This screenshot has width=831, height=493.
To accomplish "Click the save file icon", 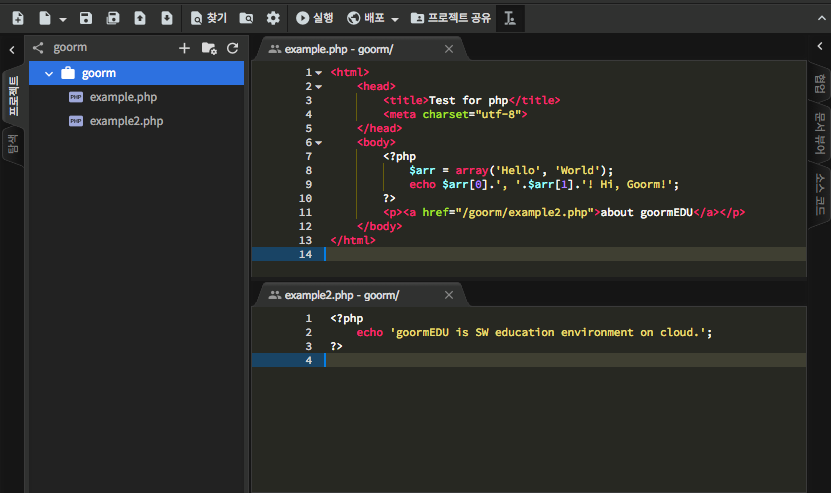I will (86, 18).
